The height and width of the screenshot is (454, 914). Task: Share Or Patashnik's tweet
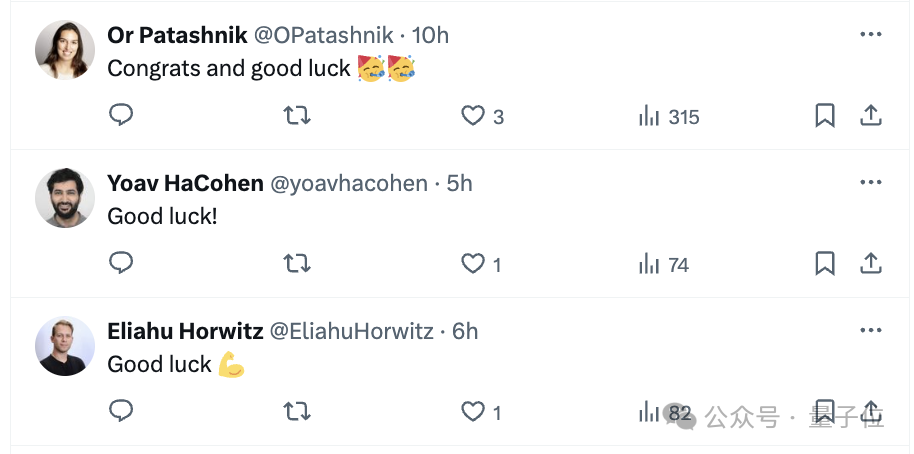pyautogui.click(x=871, y=116)
